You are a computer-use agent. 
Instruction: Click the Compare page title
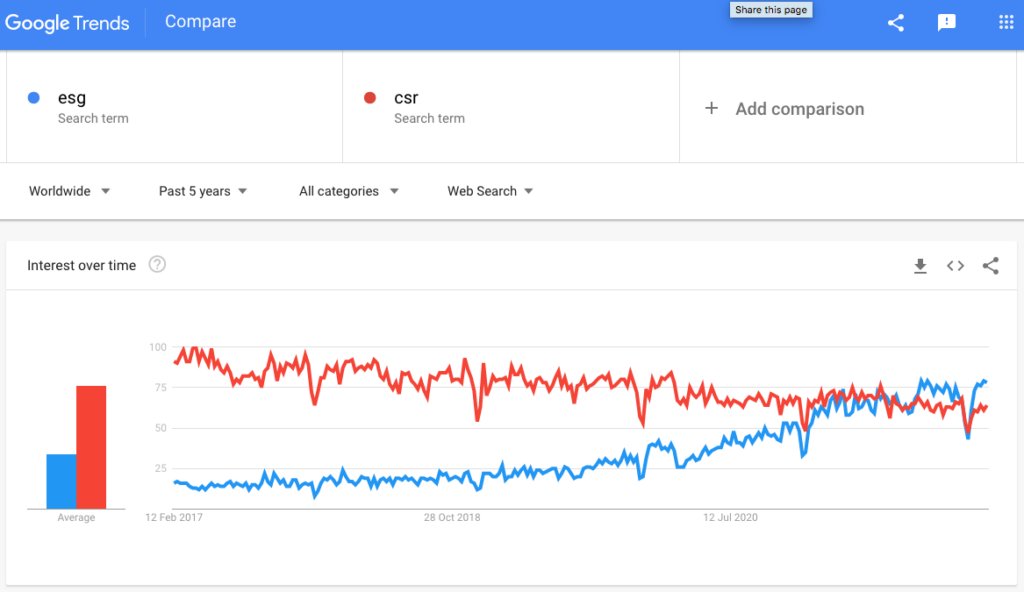pos(200,22)
